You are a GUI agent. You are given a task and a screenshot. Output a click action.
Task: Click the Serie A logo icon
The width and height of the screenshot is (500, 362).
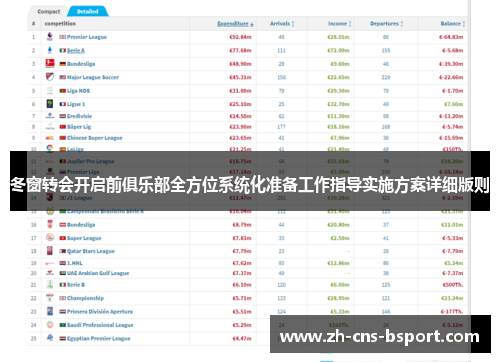(x=50, y=50)
